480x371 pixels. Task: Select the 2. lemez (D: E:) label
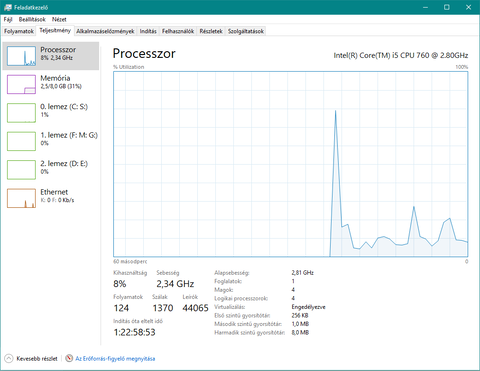point(64,164)
